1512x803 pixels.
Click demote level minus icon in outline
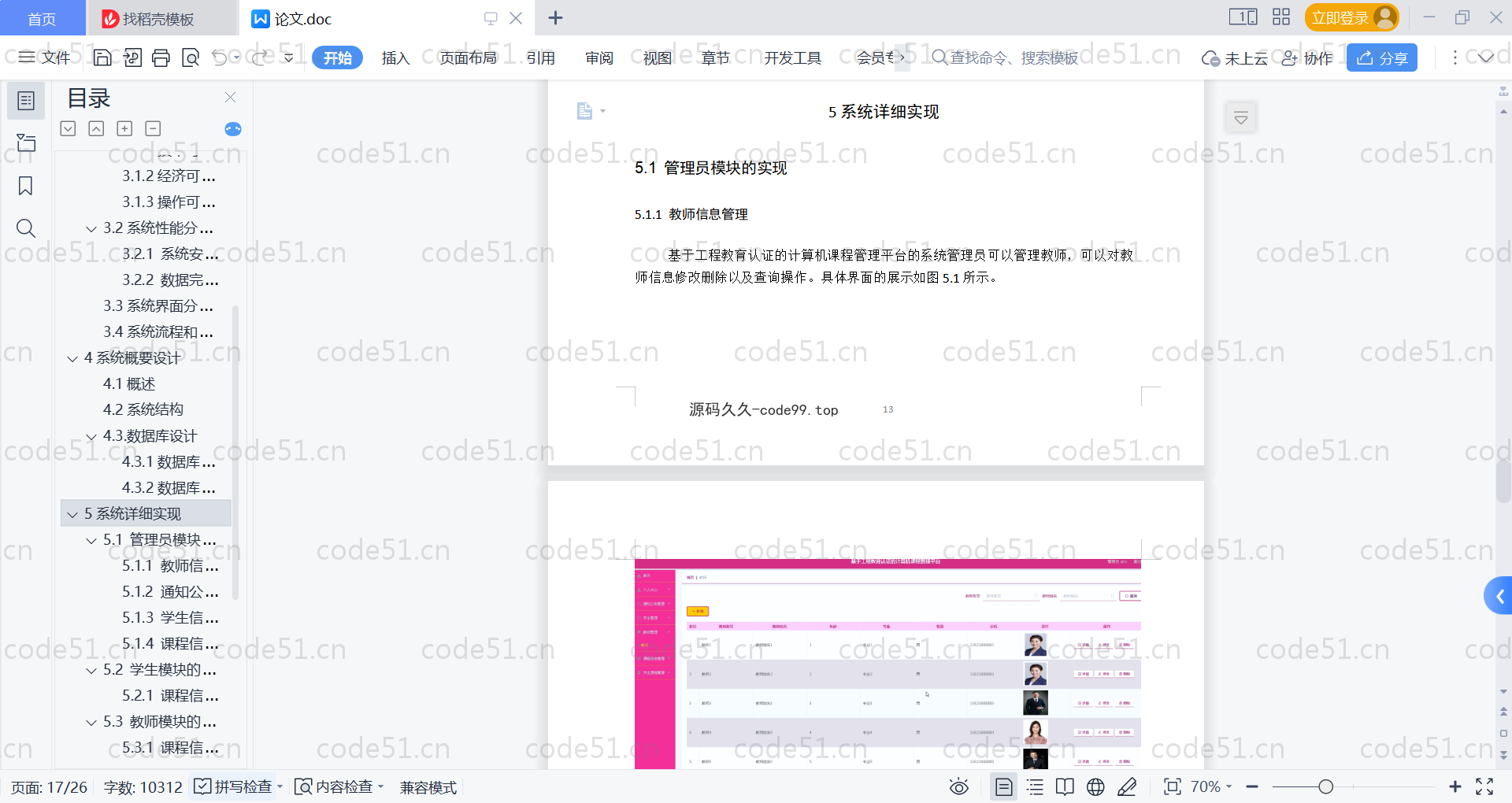tap(153, 128)
